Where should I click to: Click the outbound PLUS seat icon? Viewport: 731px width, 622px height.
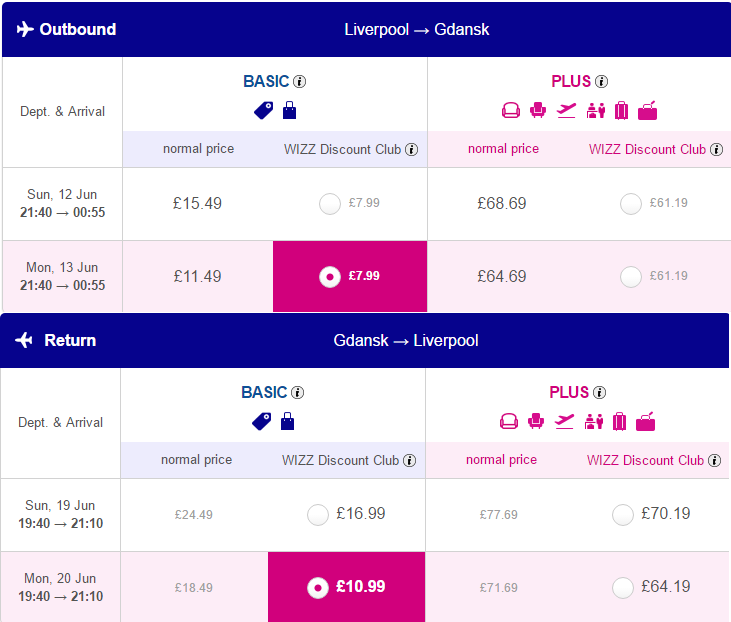(x=538, y=111)
